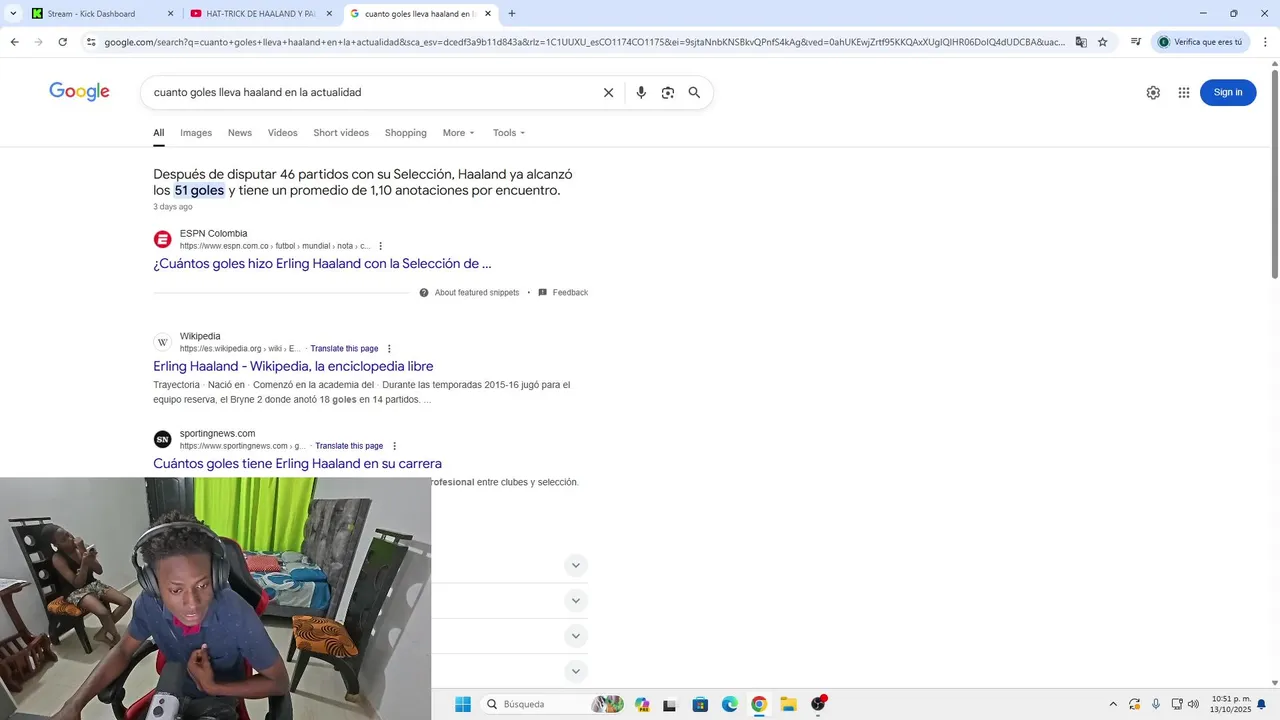
Task: Click the page vertical scrollbar thumb
Action: [x=1274, y=172]
